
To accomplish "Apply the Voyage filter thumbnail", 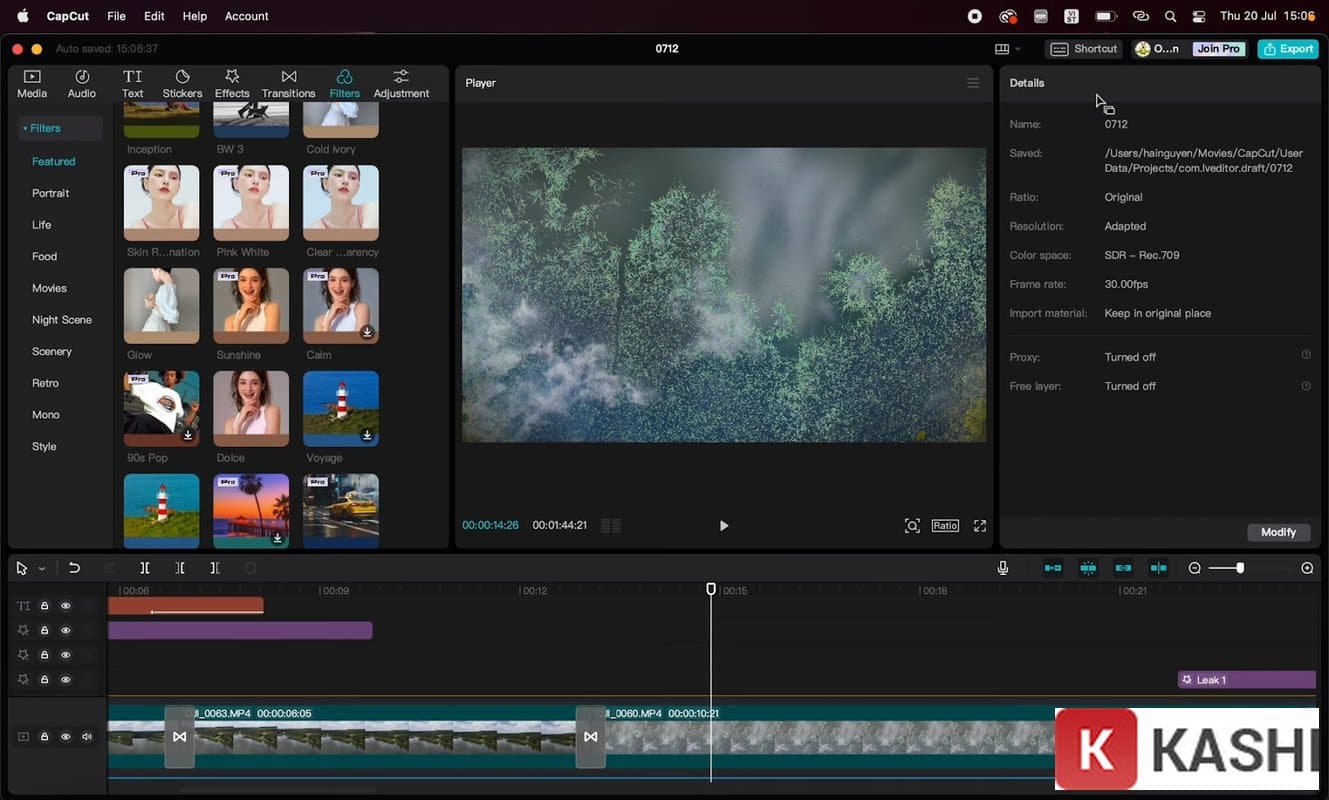I will 340,407.
